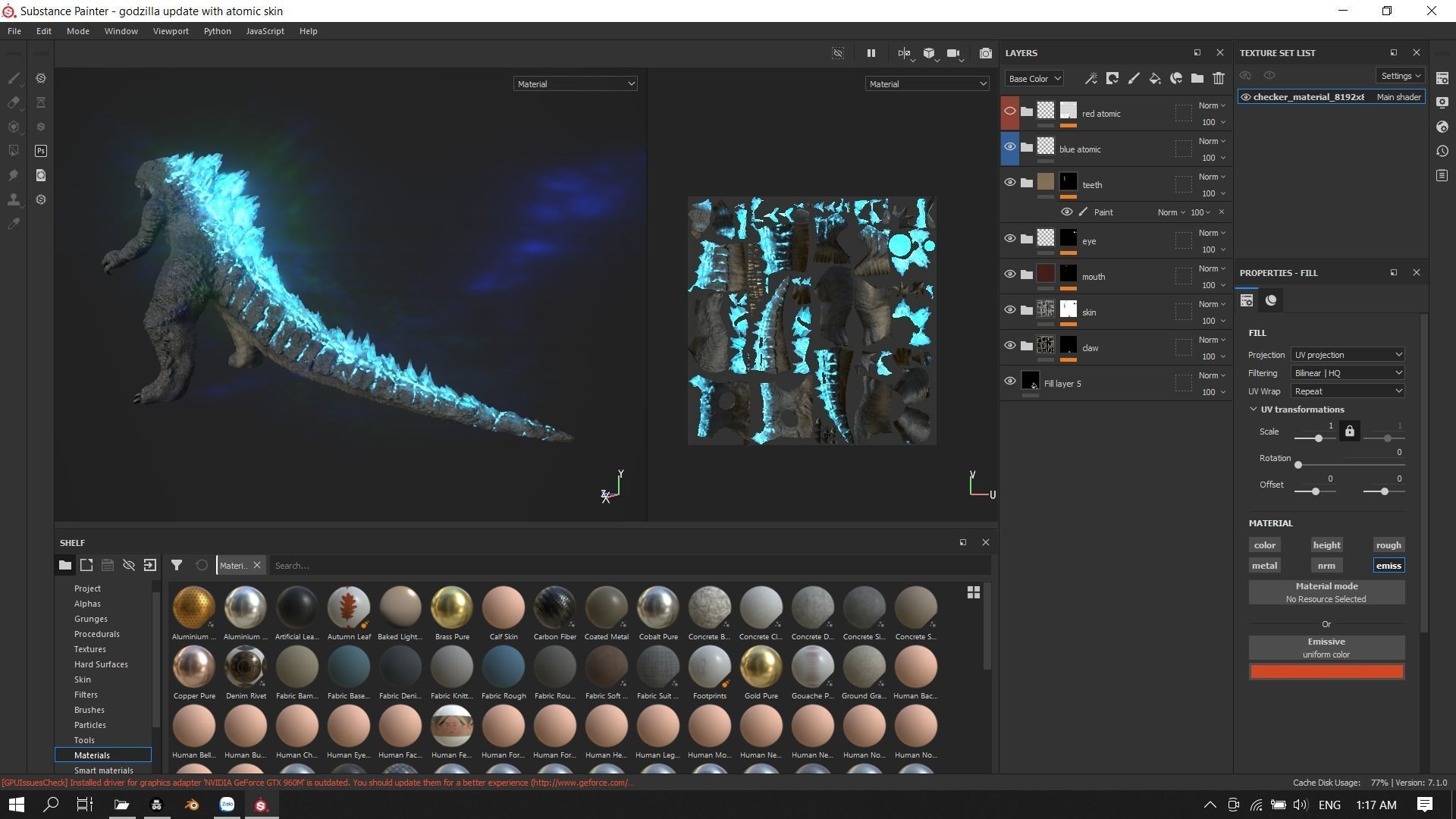Collapse the UV transformations section

1254,409
